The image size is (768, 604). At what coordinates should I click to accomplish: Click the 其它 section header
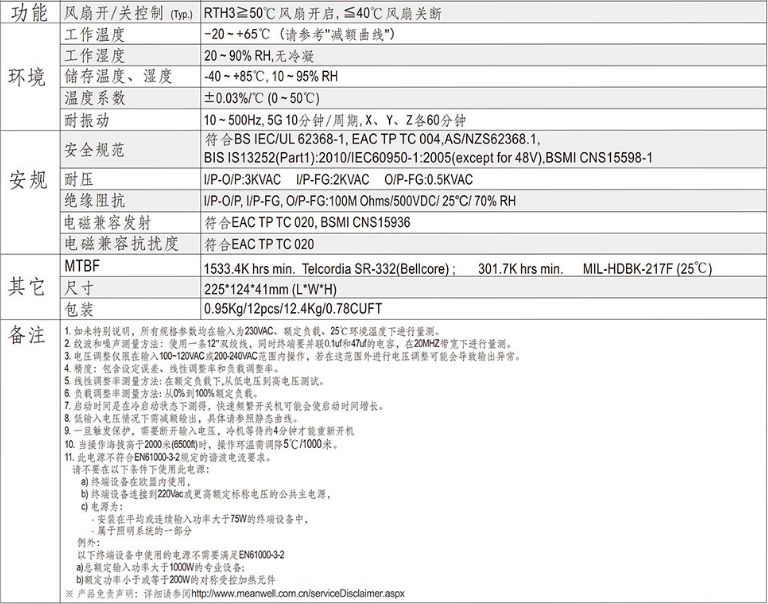[29, 287]
